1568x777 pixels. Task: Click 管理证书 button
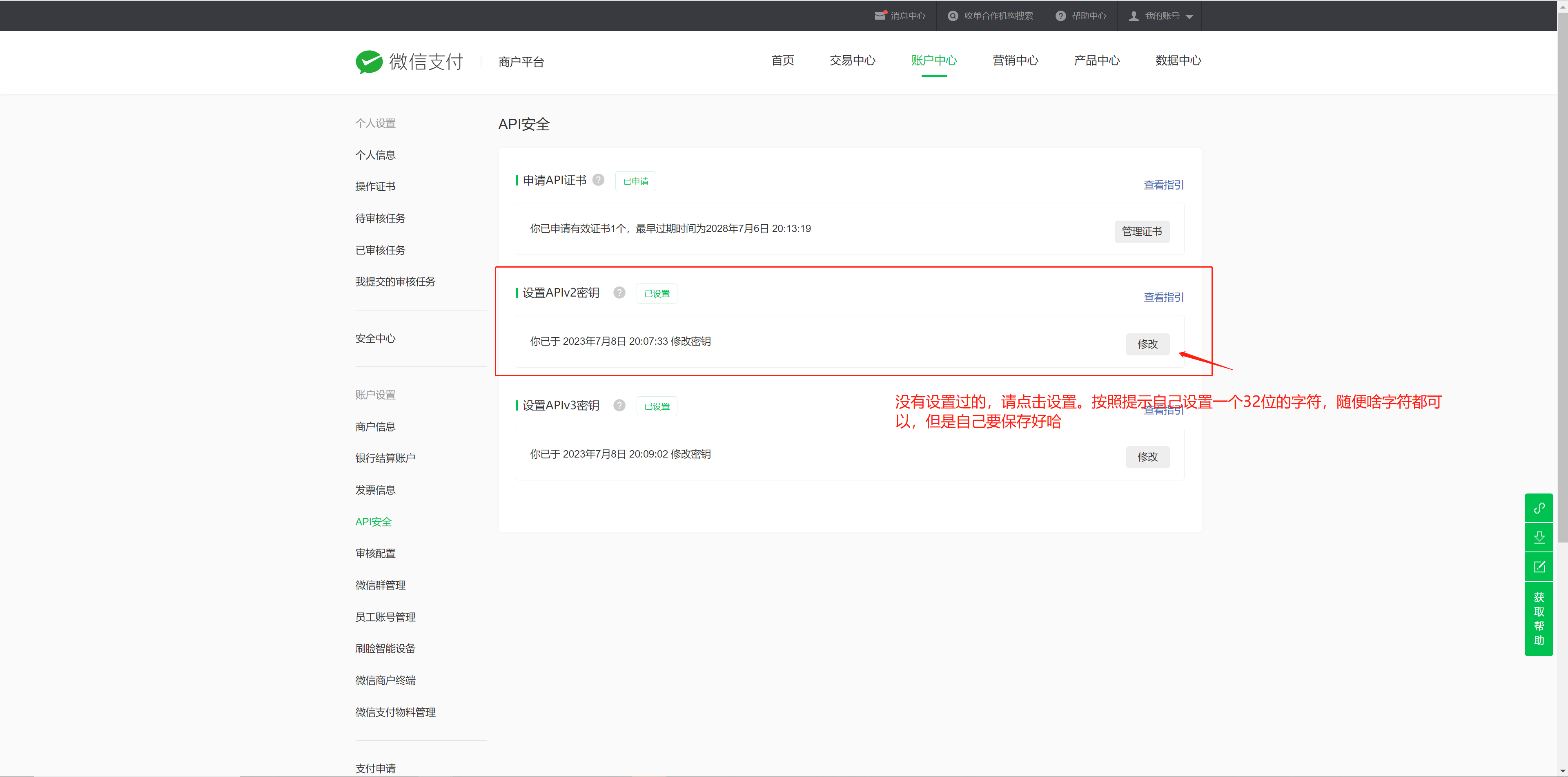point(1141,231)
